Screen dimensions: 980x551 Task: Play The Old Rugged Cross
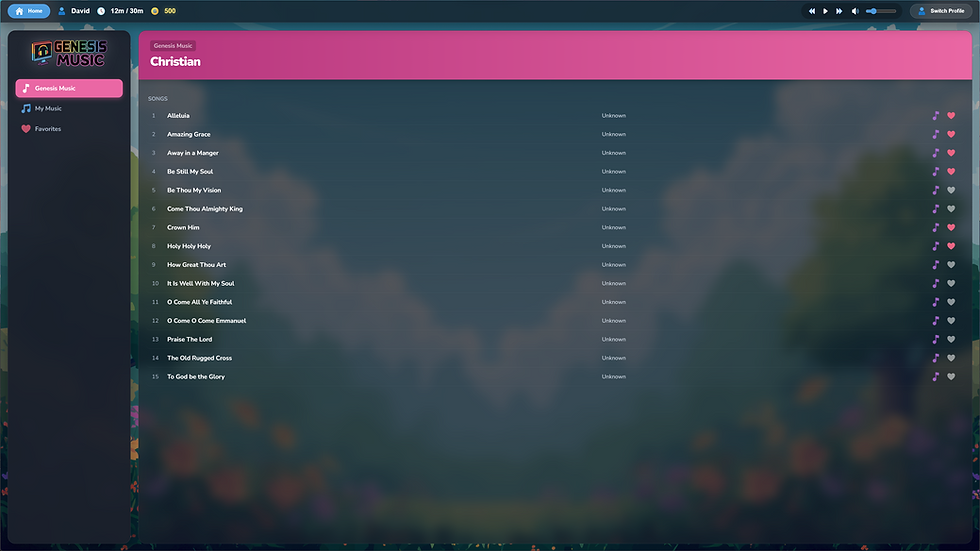point(199,358)
